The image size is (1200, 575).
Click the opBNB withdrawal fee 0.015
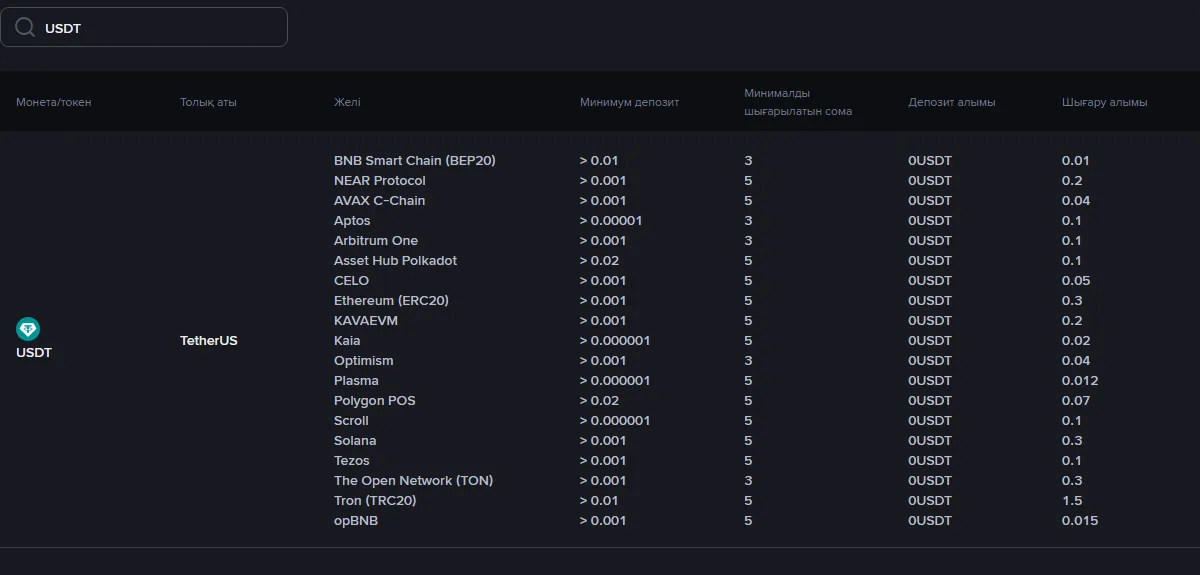[x=1080, y=520]
